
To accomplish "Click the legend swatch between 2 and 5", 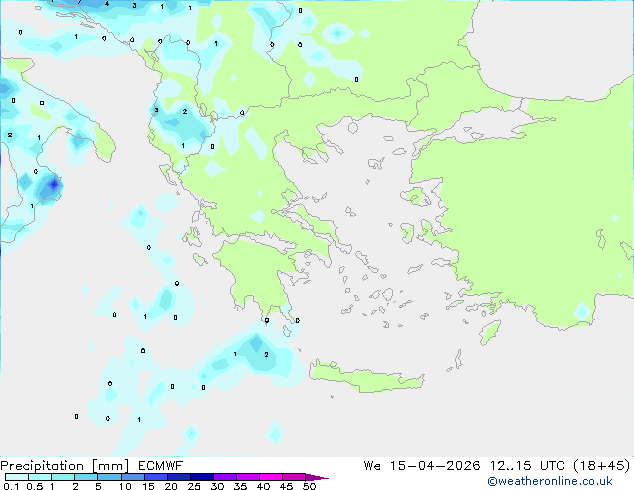I will 86,477.
